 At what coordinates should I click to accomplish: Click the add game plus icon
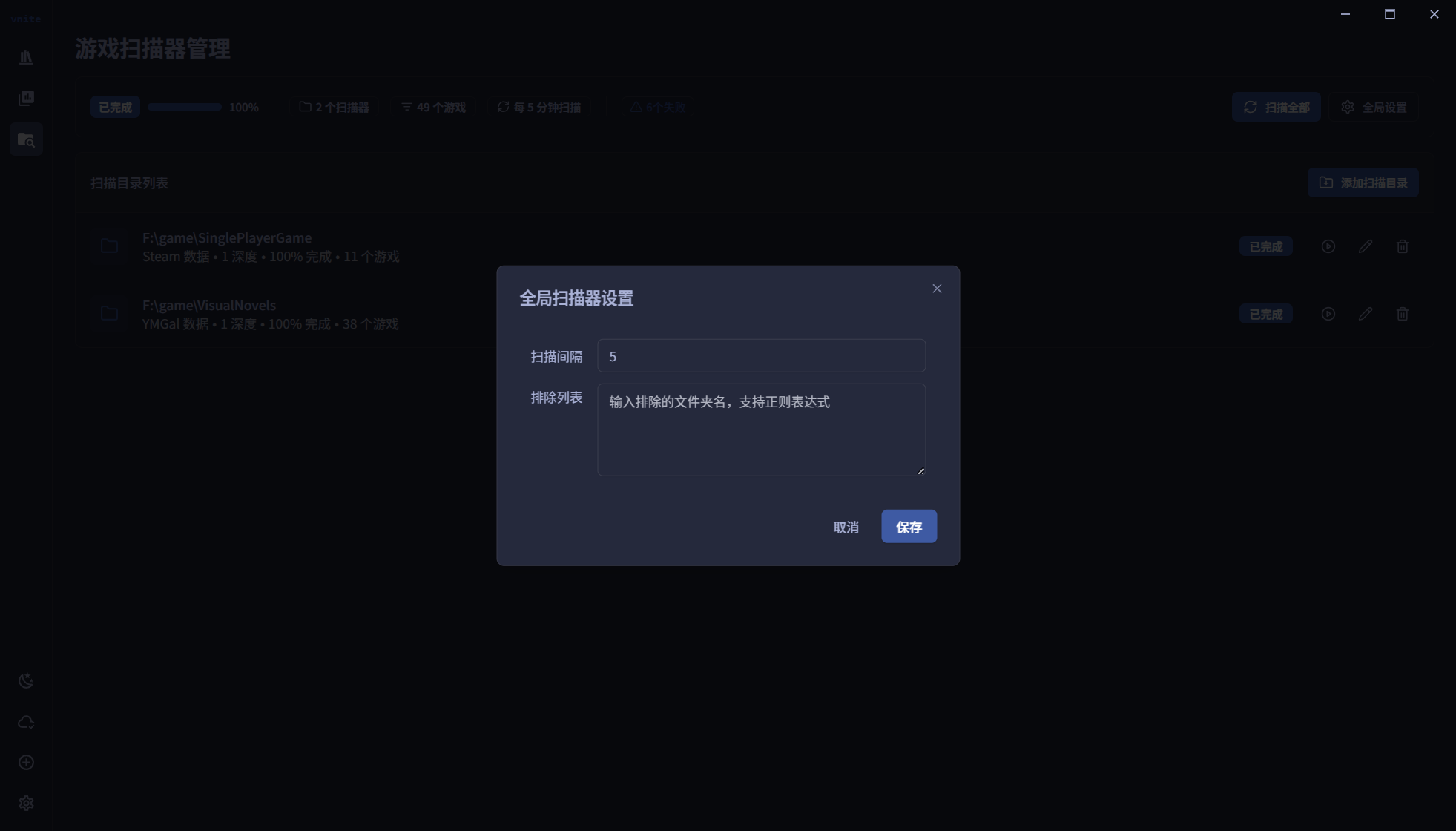click(26, 763)
